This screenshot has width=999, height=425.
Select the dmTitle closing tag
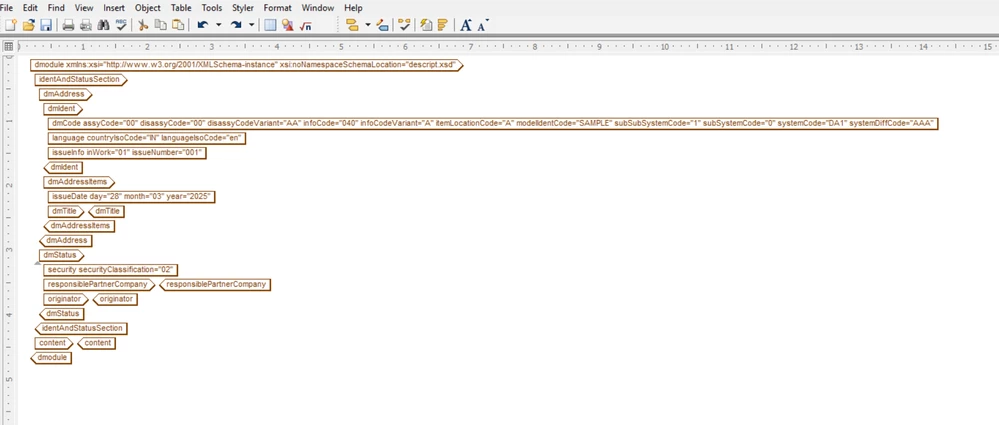click(106, 212)
